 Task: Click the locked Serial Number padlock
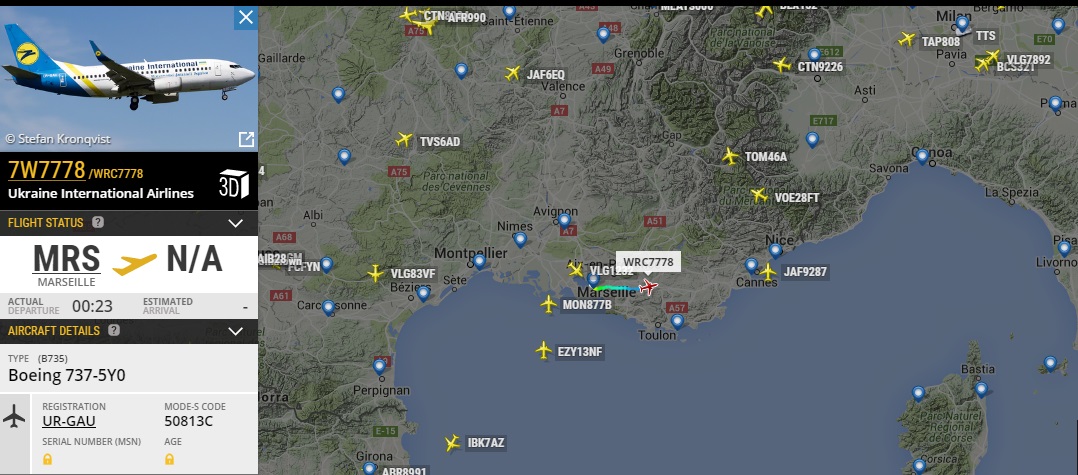tap(47, 459)
